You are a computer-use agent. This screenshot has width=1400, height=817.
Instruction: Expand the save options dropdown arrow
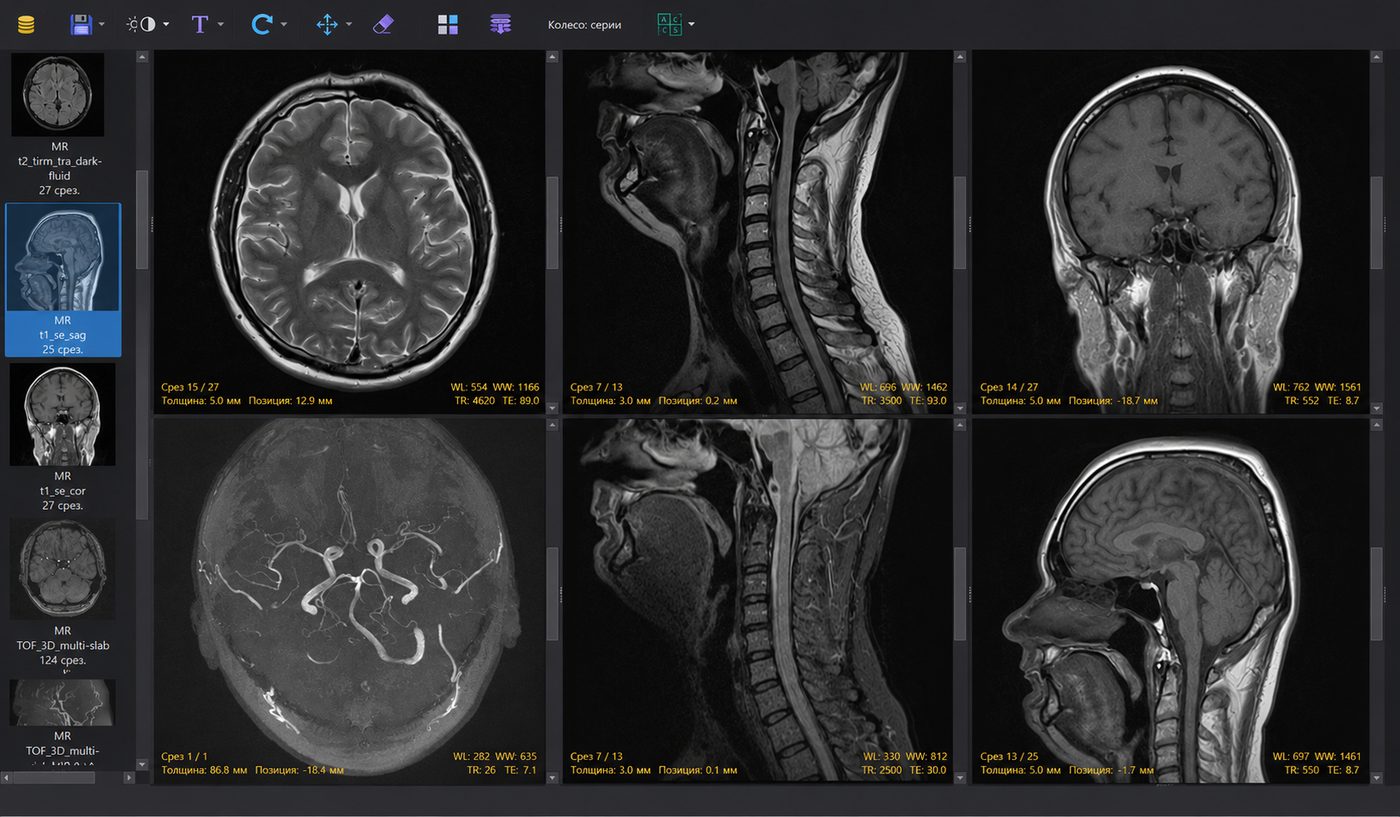coord(101,25)
